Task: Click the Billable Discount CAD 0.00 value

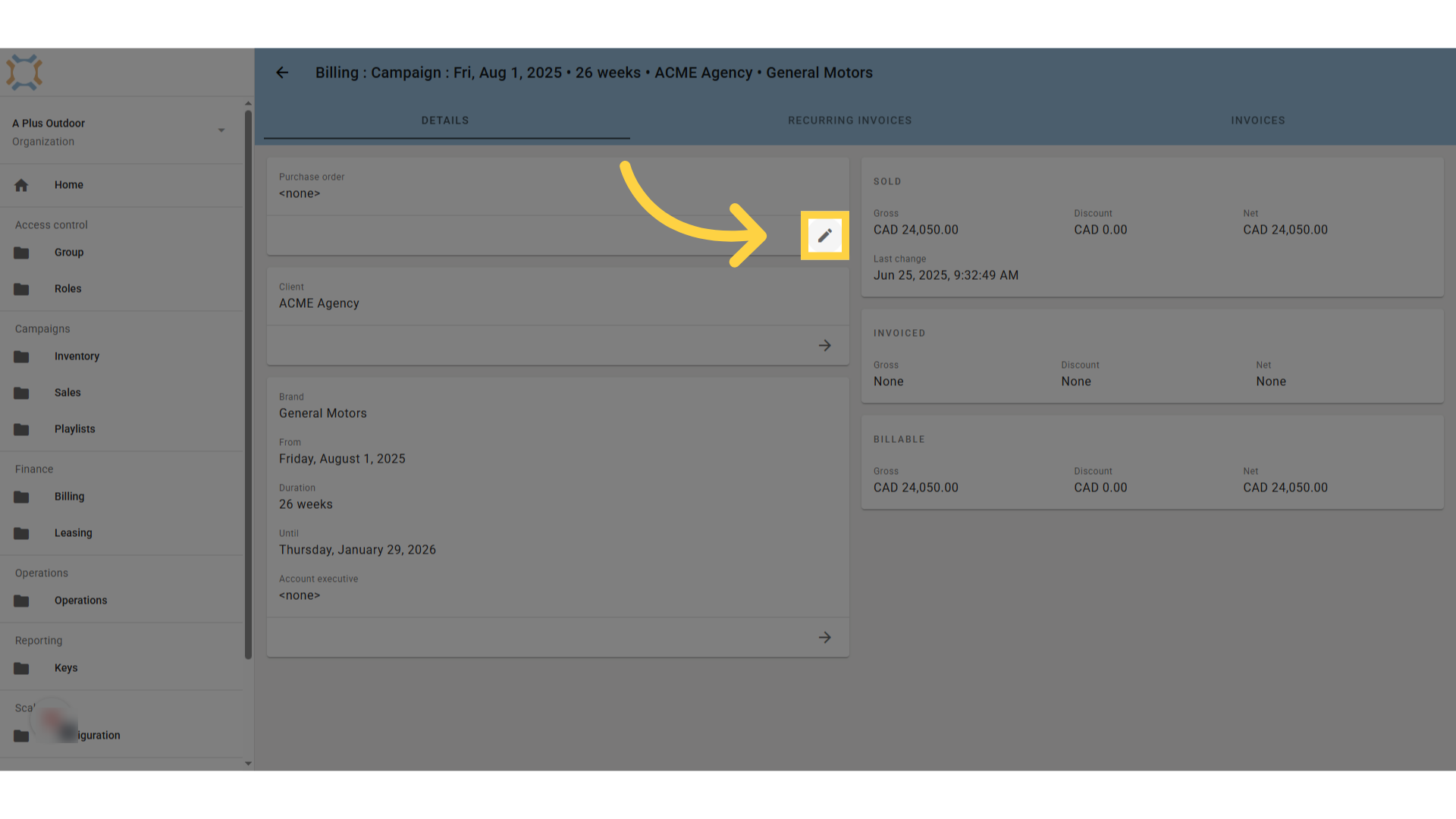Action: [x=1100, y=488]
